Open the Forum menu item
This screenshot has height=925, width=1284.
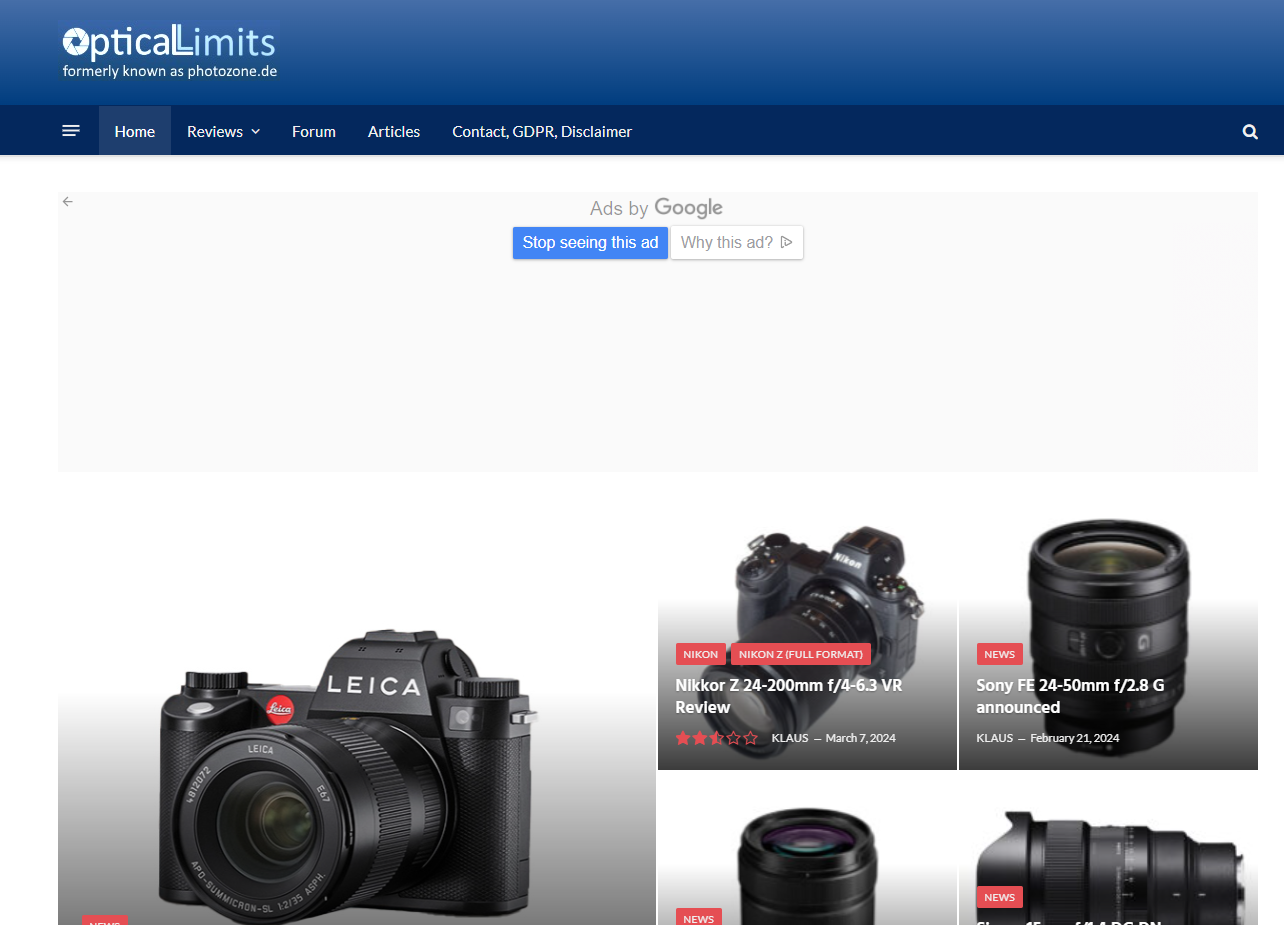point(314,131)
